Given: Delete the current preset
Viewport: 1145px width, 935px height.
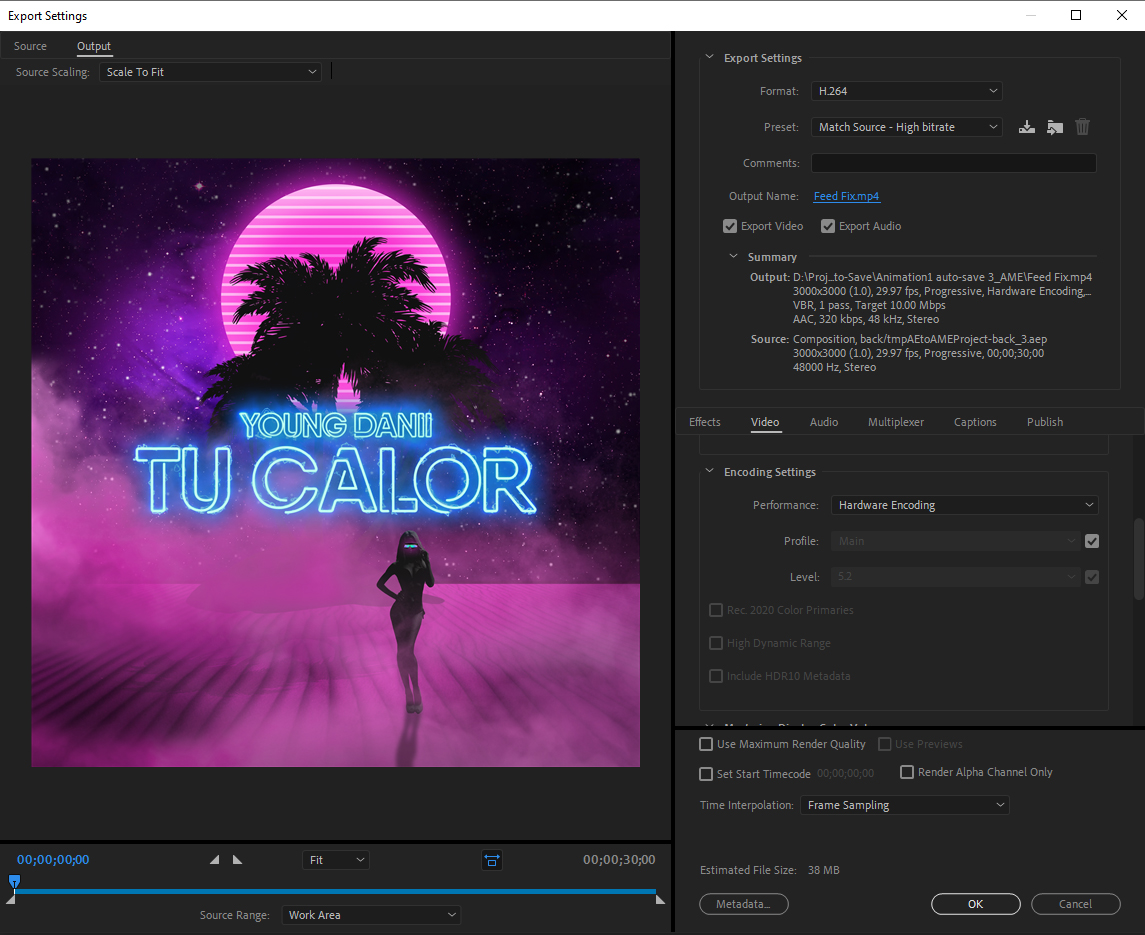Looking at the screenshot, I should point(1082,127).
